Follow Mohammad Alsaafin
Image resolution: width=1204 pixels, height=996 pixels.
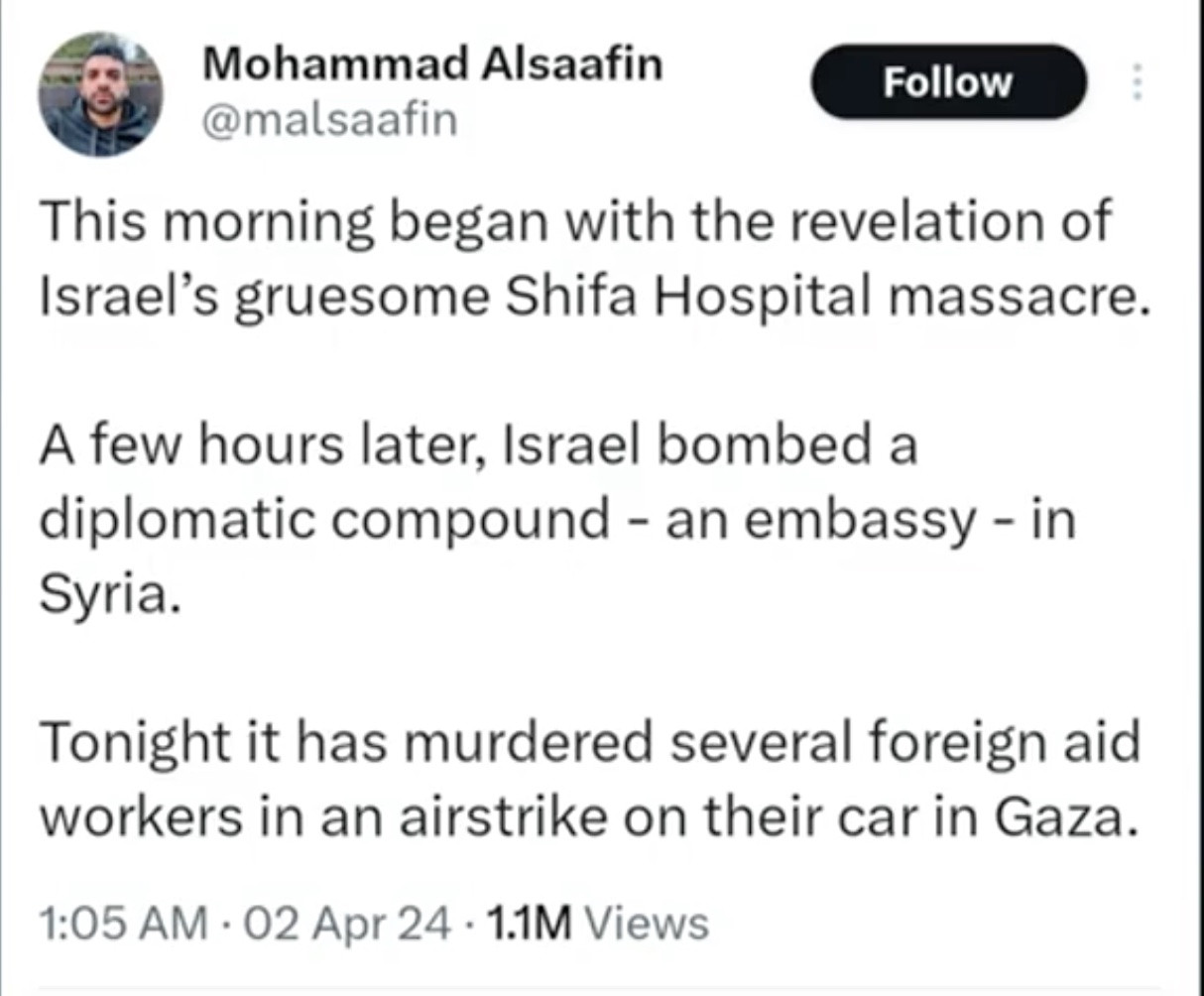[948, 82]
